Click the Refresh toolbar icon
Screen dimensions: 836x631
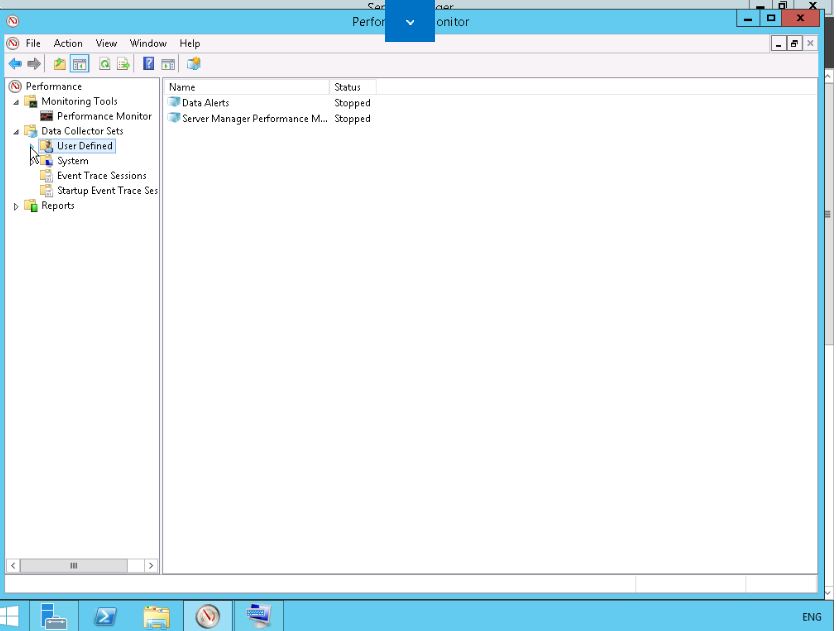point(104,64)
